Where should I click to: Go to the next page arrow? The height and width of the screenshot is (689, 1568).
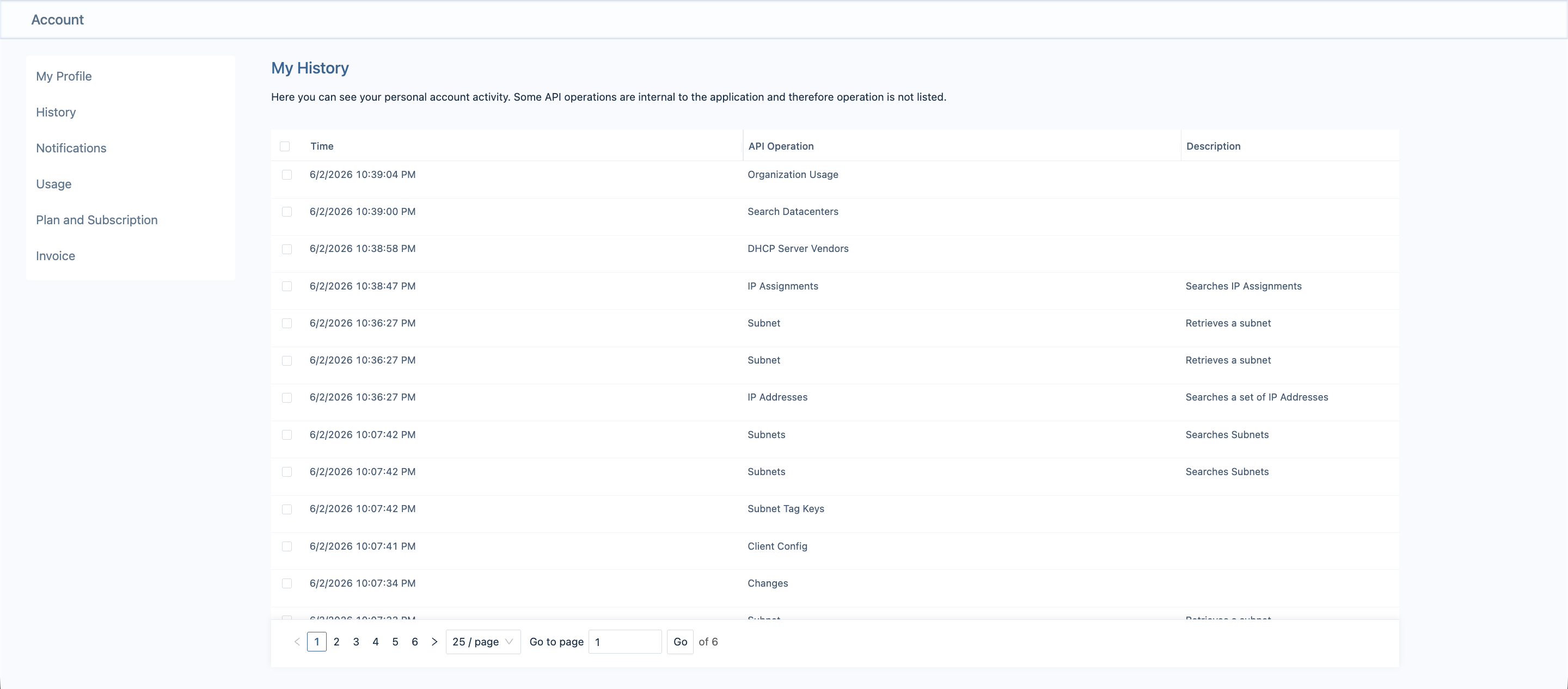point(434,642)
